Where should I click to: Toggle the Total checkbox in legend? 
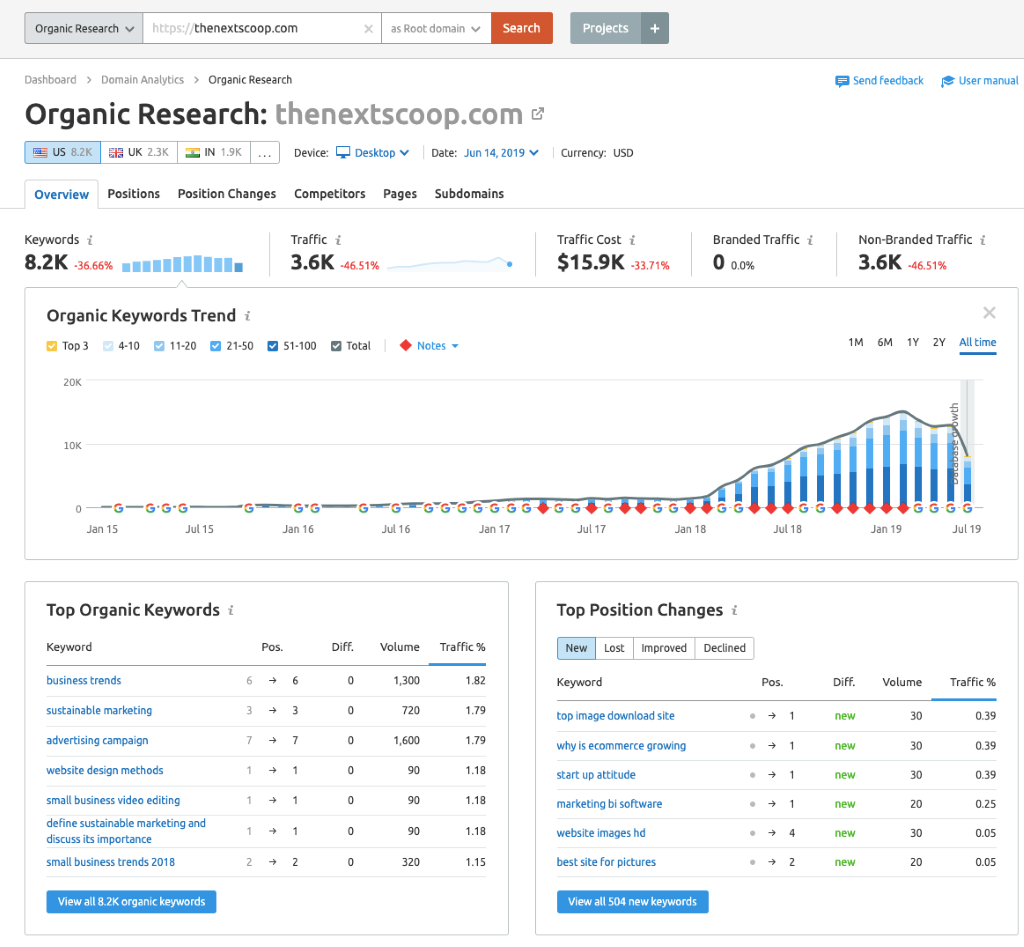pos(336,346)
